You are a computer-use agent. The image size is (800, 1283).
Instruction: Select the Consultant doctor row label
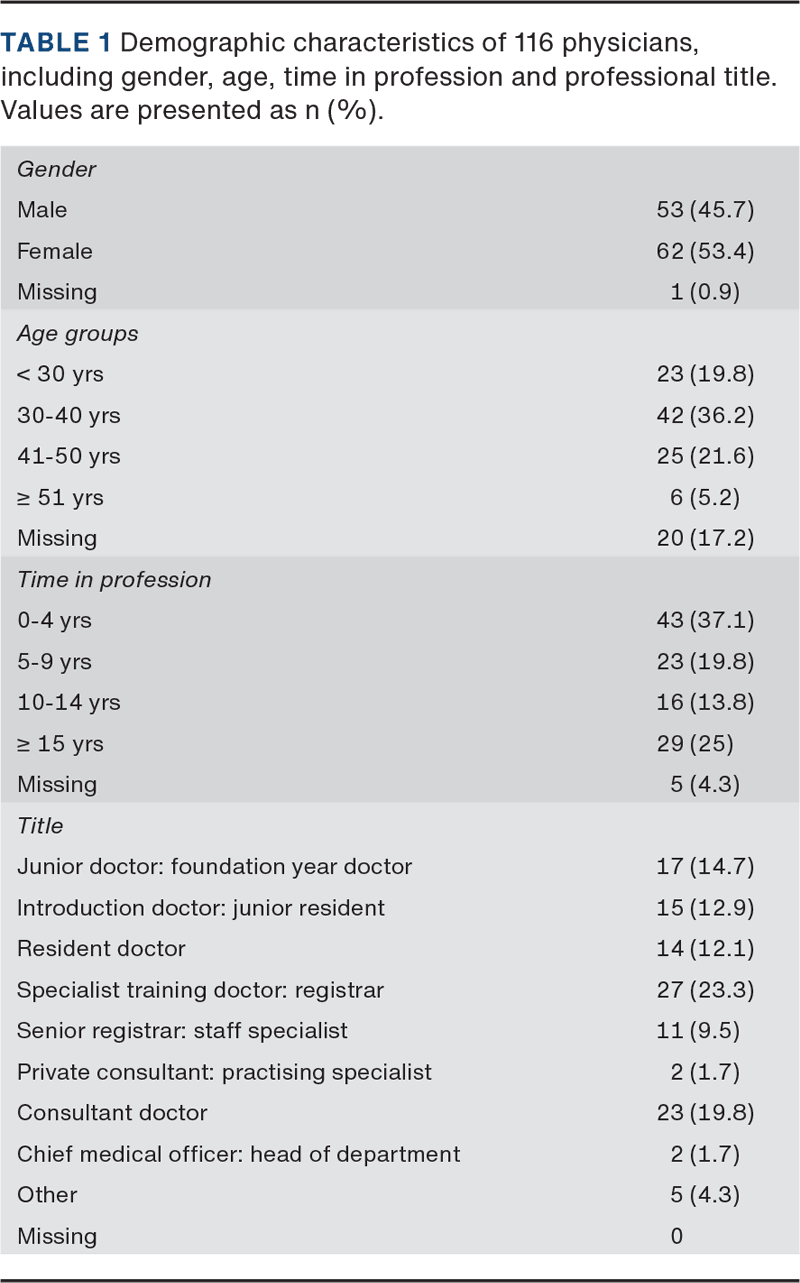tap(112, 1112)
